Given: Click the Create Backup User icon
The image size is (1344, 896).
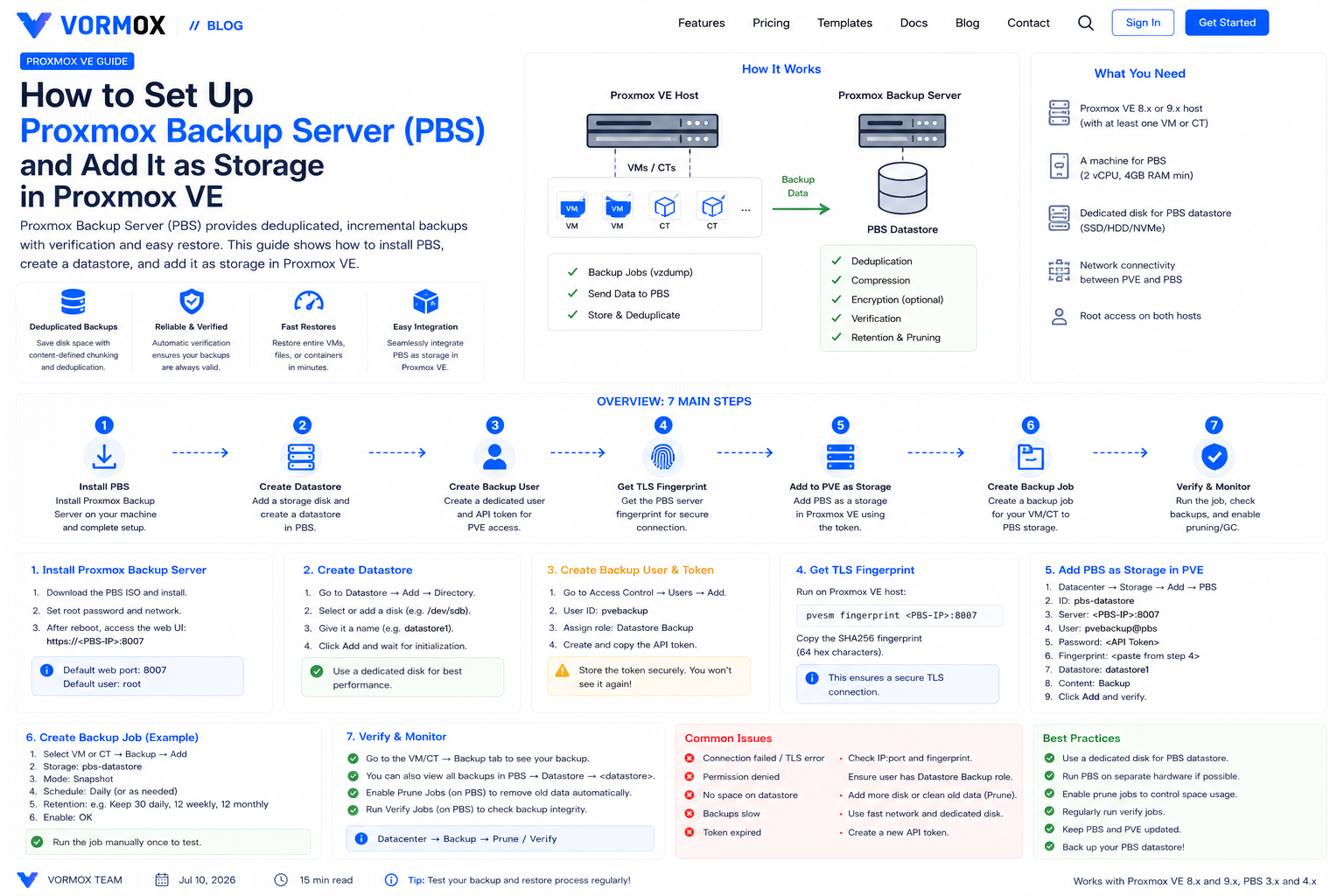Looking at the screenshot, I should point(494,456).
